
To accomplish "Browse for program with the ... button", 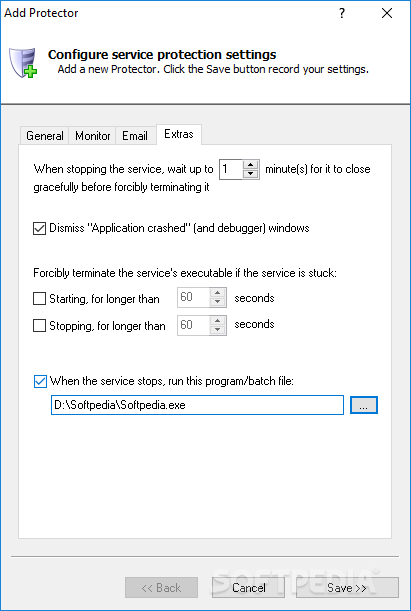I will pyautogui.click(x=364, y=405).
